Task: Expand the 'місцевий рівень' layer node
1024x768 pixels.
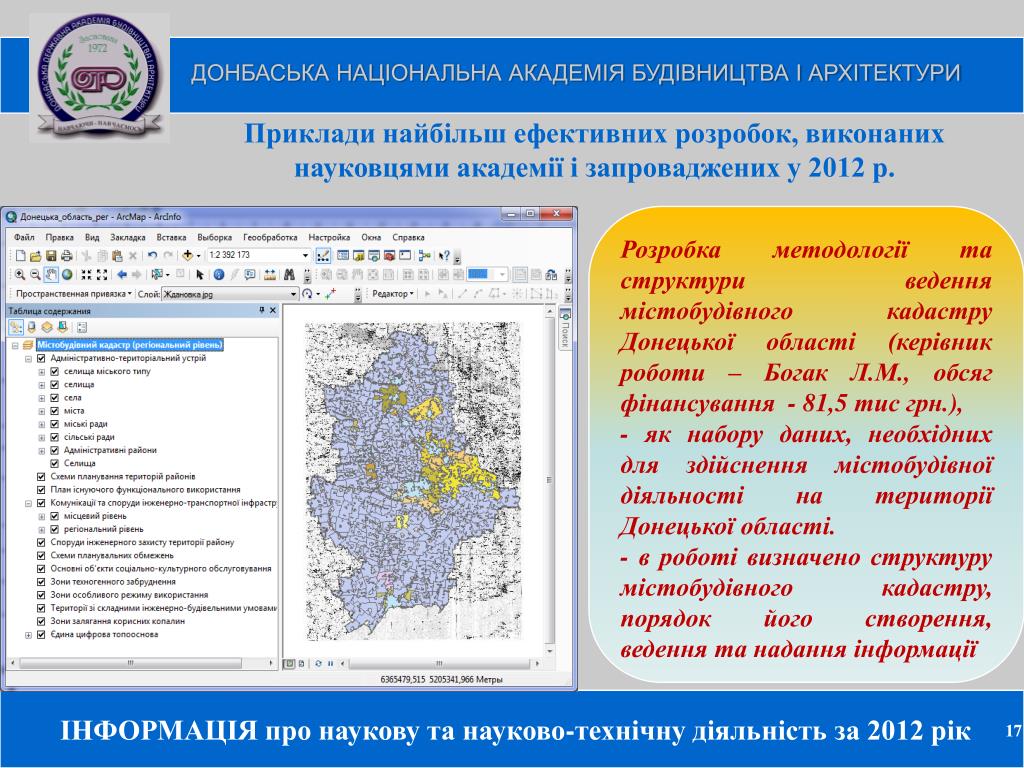Action: point(42,517)
